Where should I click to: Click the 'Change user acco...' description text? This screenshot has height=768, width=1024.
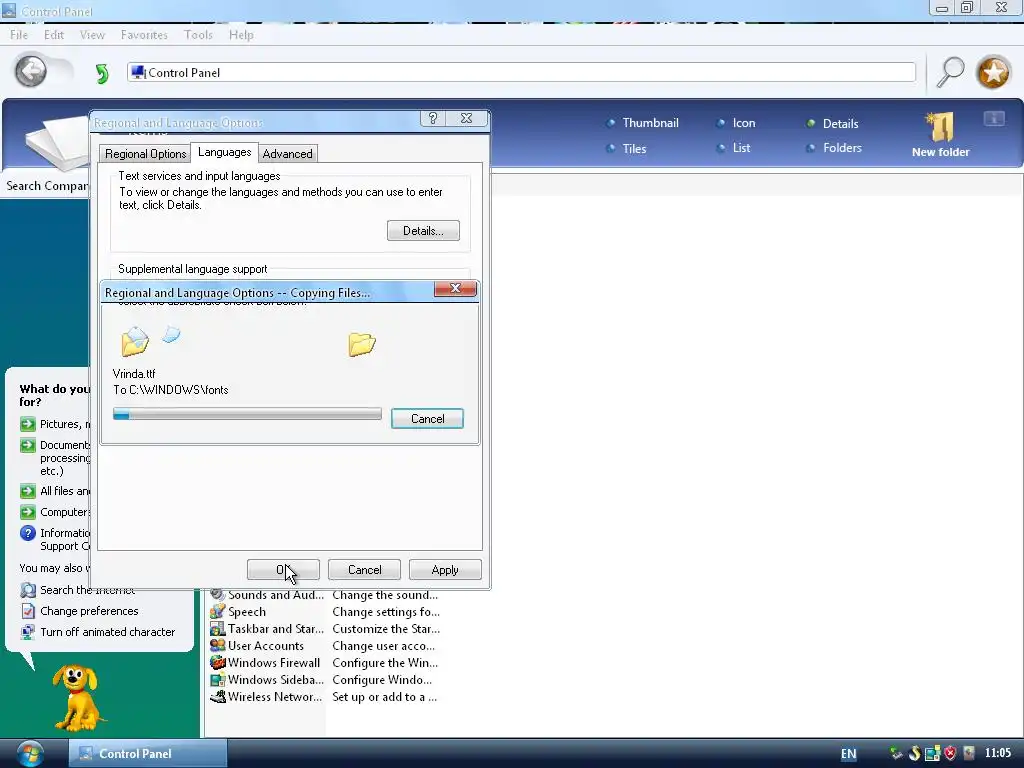(383, 646)
